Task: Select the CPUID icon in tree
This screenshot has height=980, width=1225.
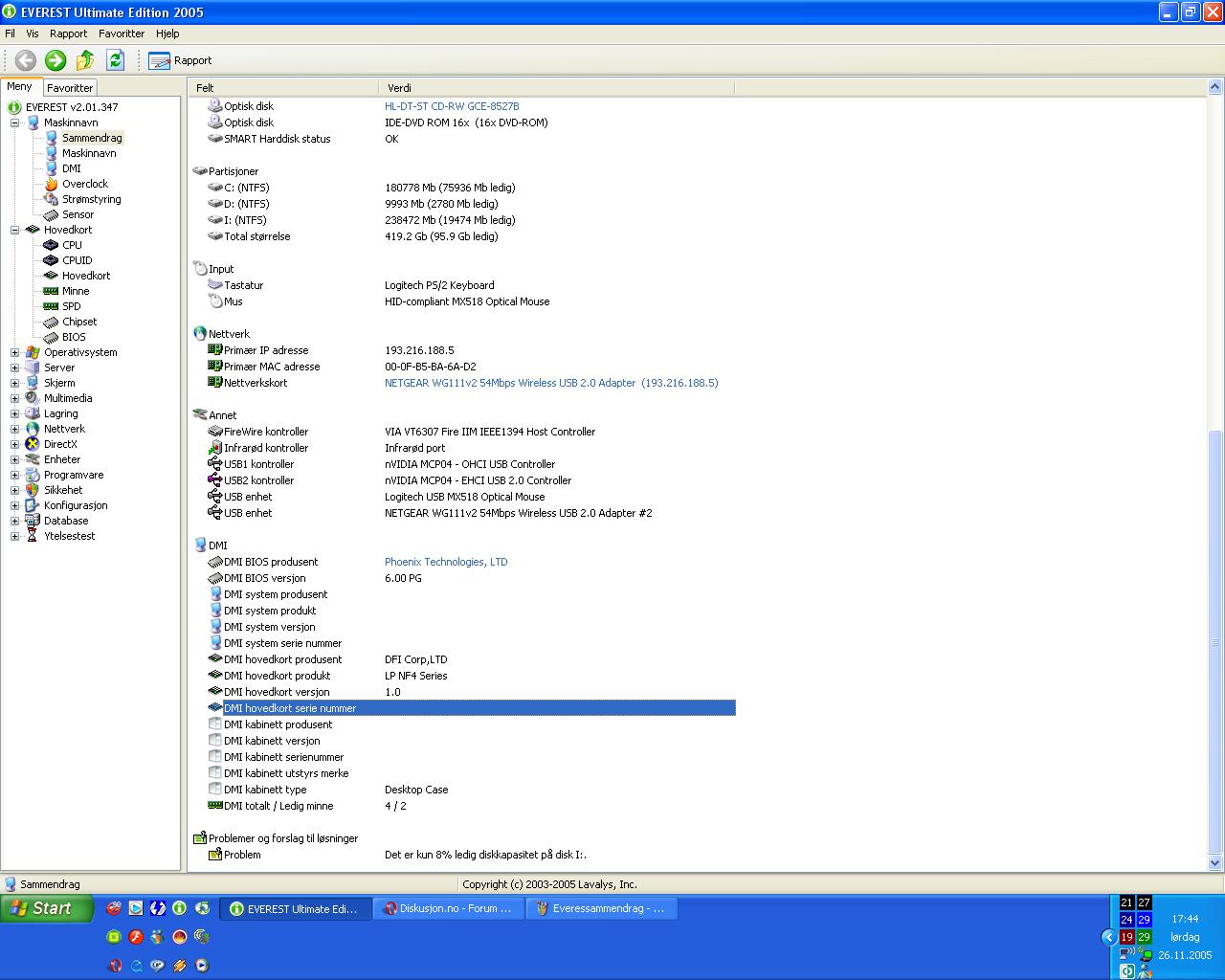Action: 52,260
